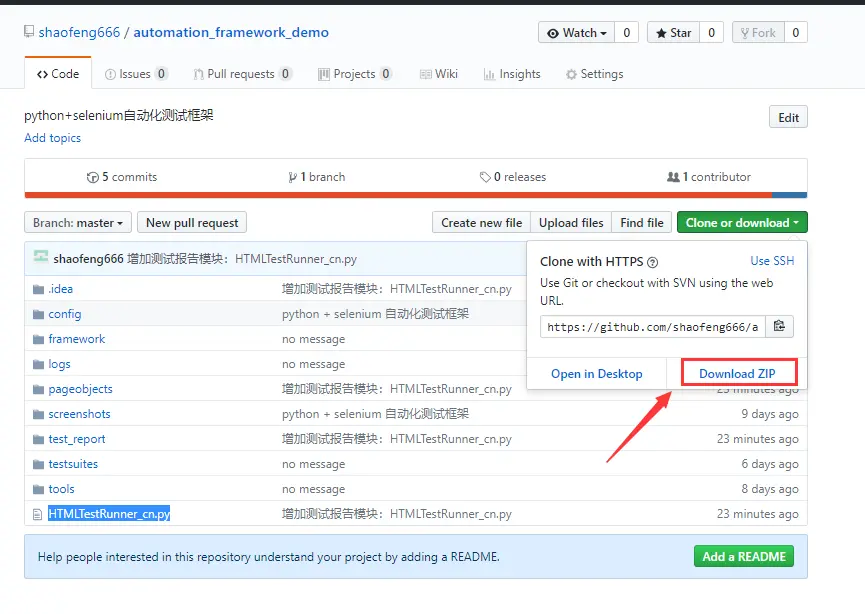Click the HTMLTestRunner_cn.py file icon
Screen dimensions: 865x614
[38, 515]
